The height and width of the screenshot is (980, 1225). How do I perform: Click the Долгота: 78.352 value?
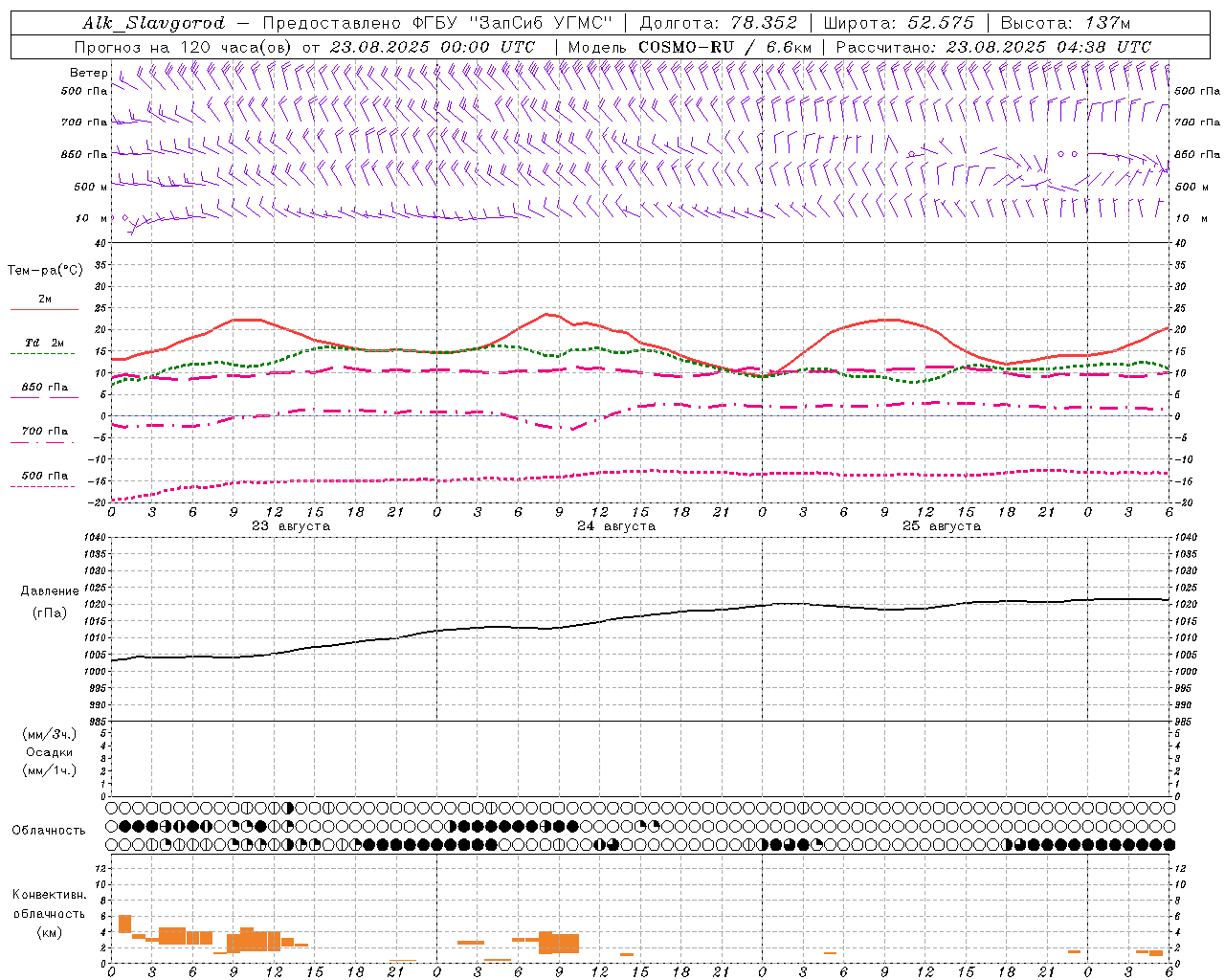tap(717, 23)
